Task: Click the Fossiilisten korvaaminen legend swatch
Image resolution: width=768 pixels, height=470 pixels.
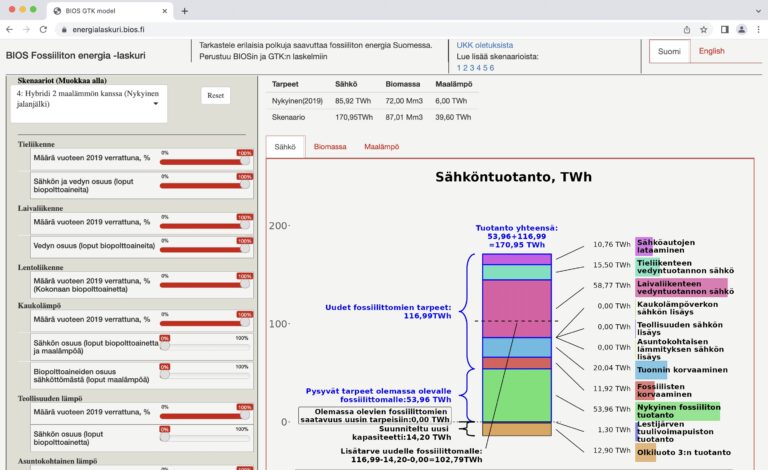Action: click(x=646, y=390)
